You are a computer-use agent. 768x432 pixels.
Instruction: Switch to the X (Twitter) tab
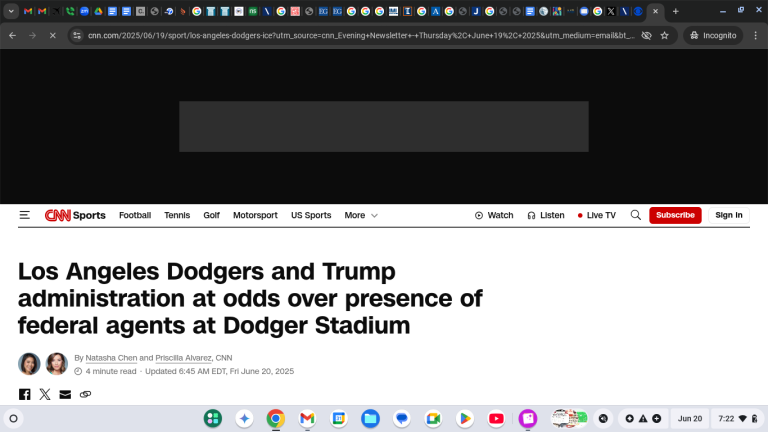tap(611, 11)
